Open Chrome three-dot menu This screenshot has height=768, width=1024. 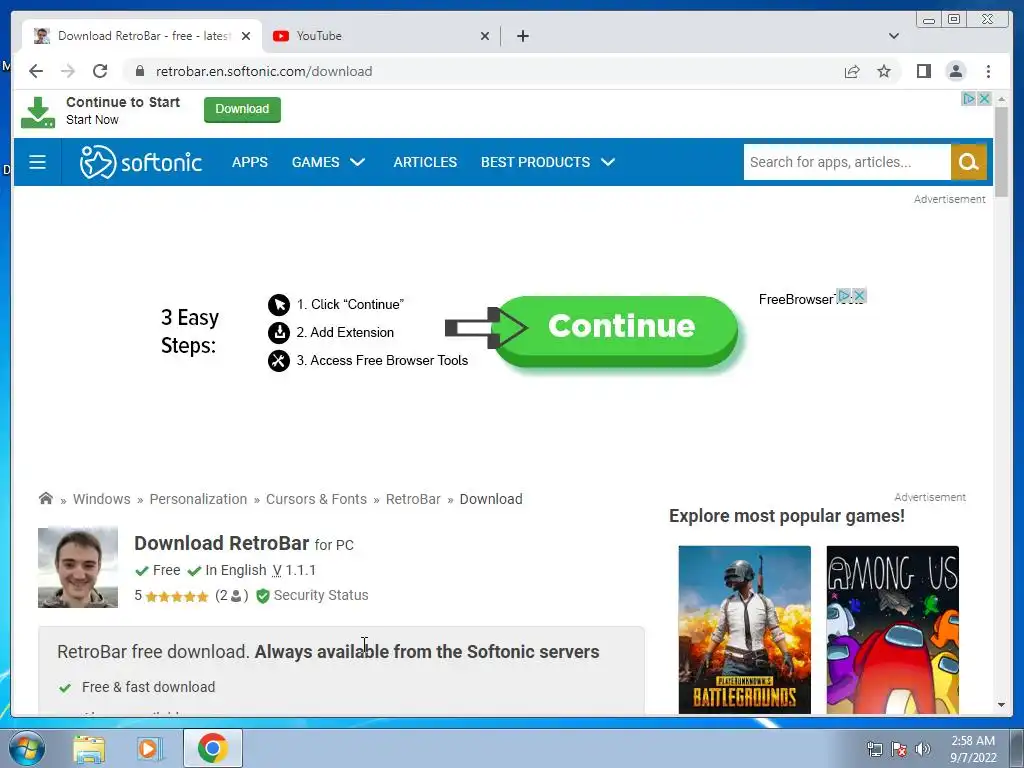tap(988, 71)
